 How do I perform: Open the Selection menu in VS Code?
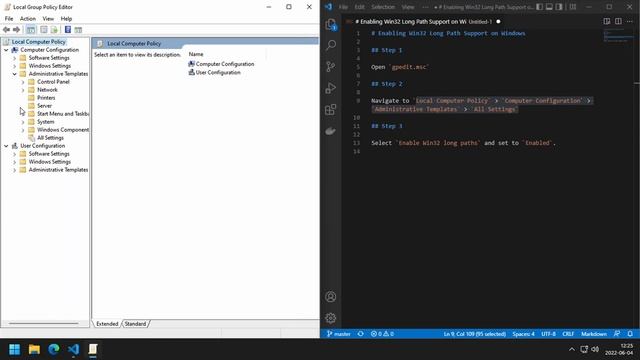(383, 7)
